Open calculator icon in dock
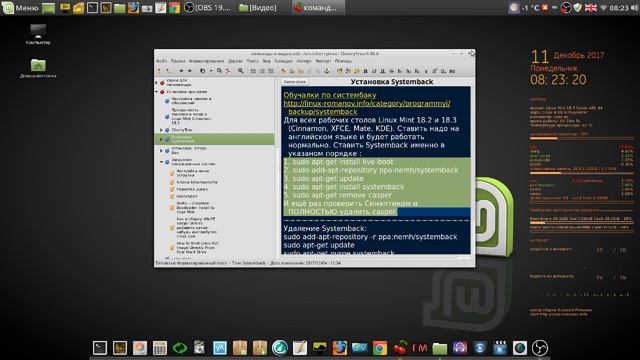Screen dimensions: 640x360 click(x=160, y=348)
